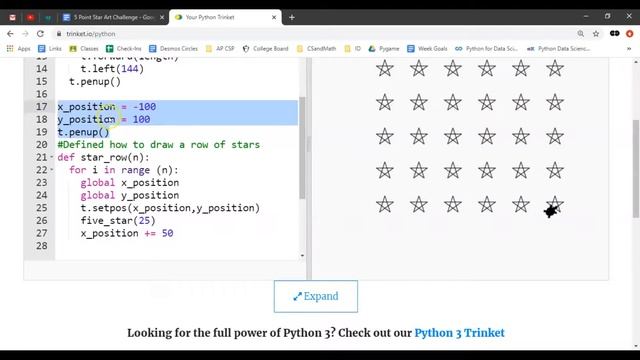Open the Apps bookmarks shortcut
The image size is (640, 360).
tap(18, 49)
